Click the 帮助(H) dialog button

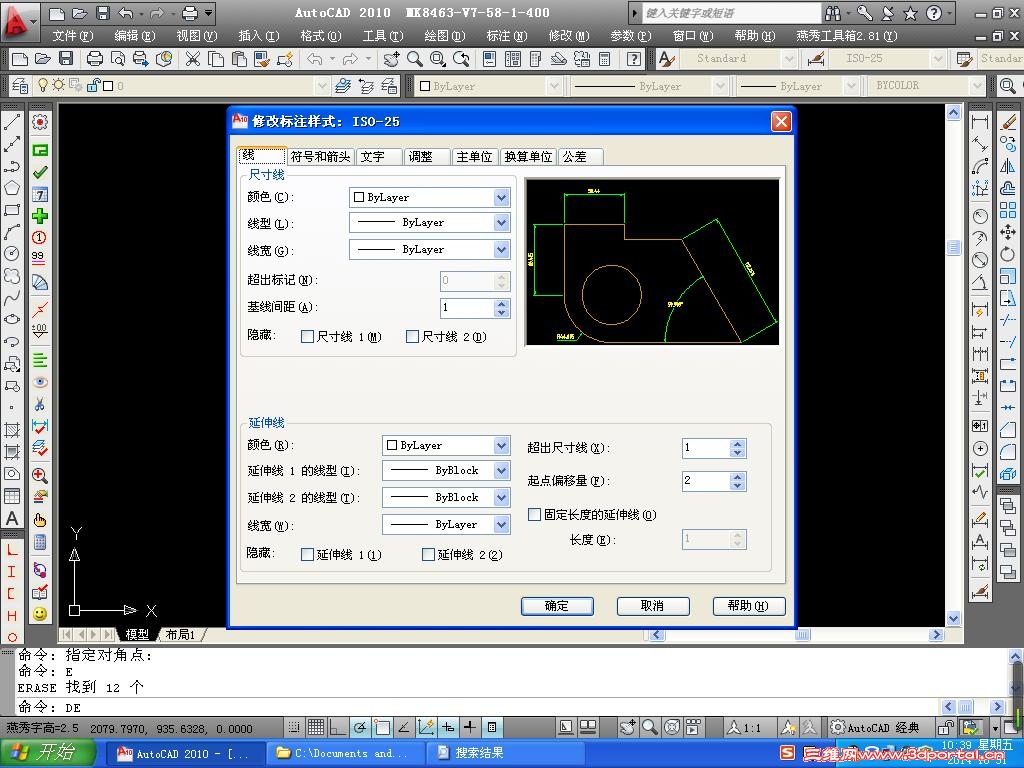click(748, 606)
